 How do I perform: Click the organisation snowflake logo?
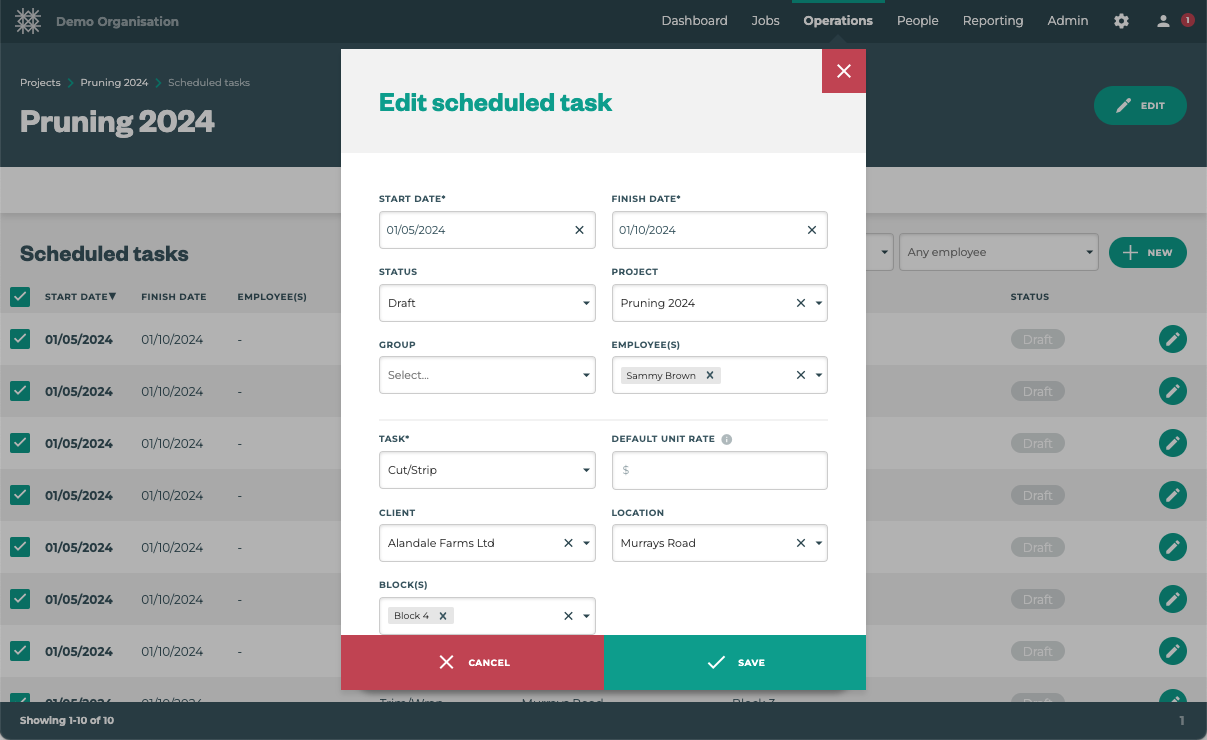tap(28, 21)
